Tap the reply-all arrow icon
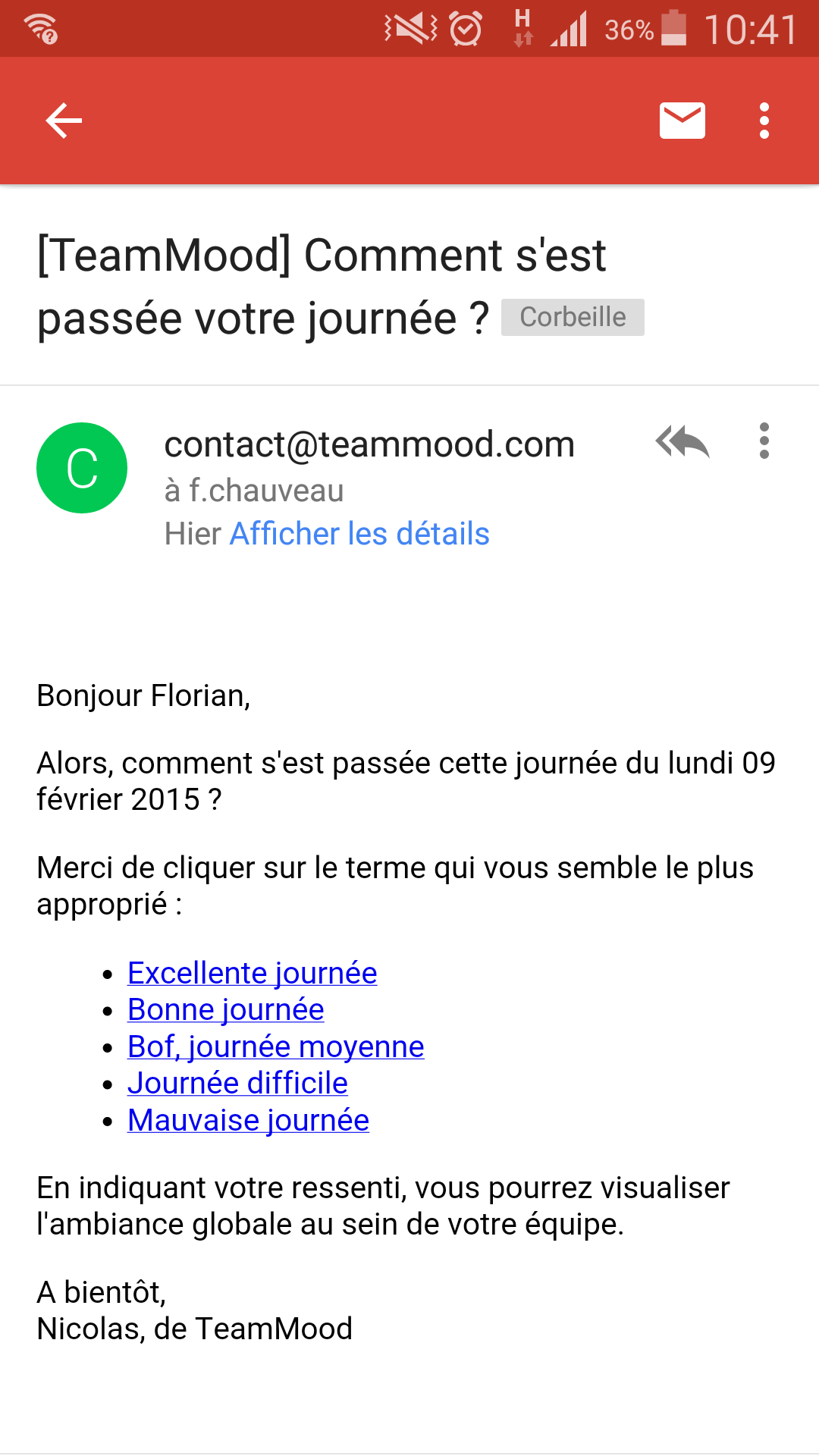The height and width of the screenshot is (1456, 819). click(682, 442)
